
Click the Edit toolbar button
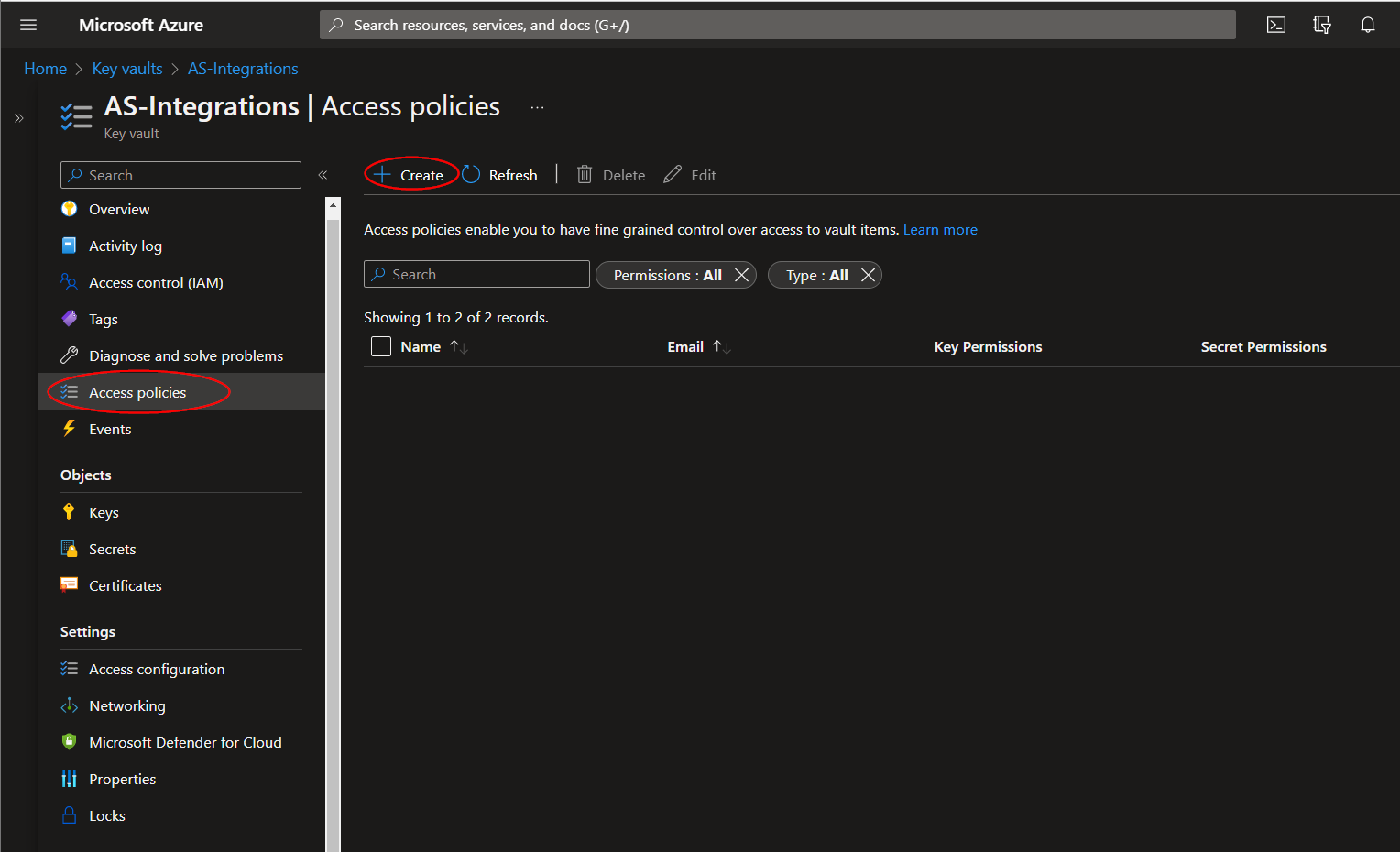[690, 175]
